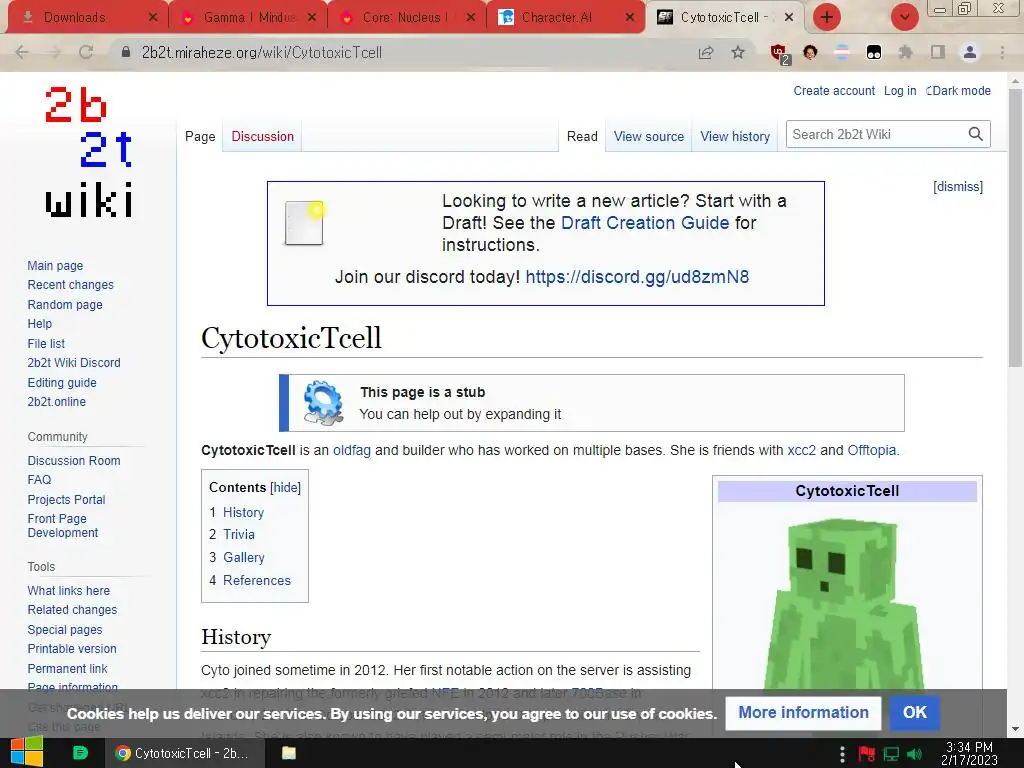Jump to References in the contents
The image size is (1024, 768).
[257, 581]
